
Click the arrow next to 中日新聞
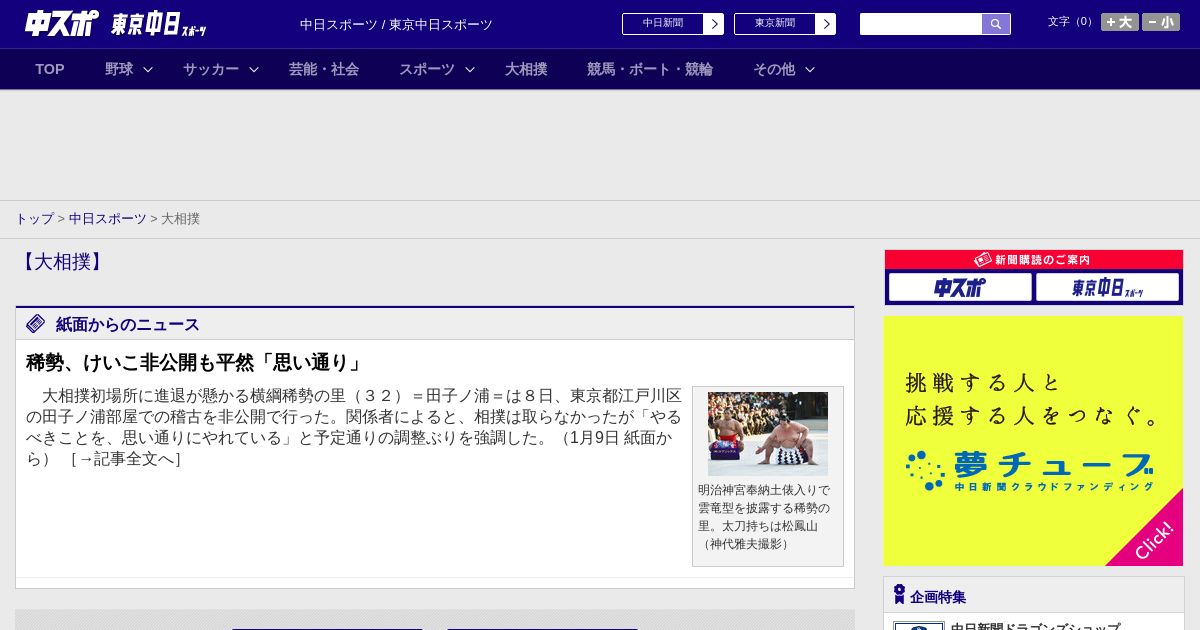coord(714,24)
